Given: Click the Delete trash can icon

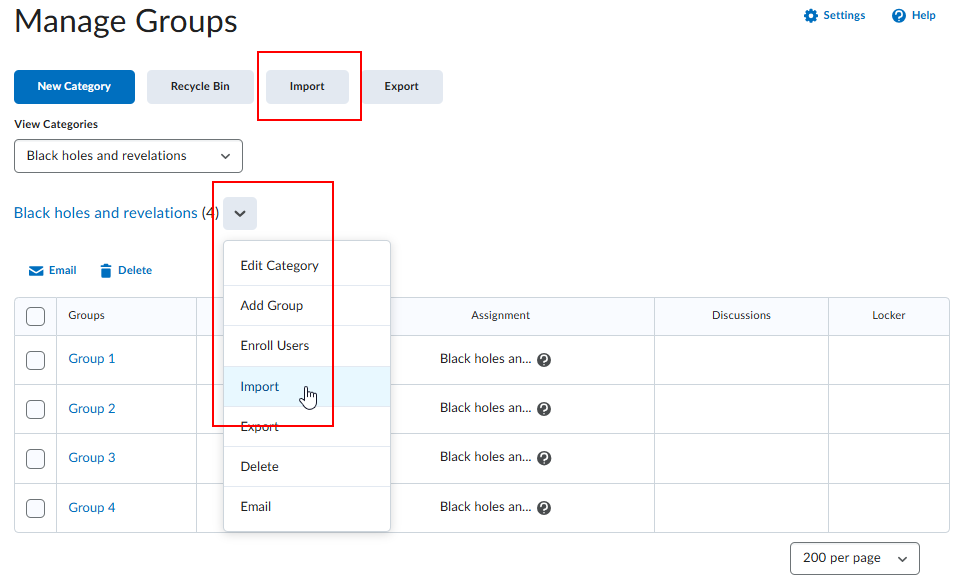Looking at the screenshot, I should click(x=106, y=271).
